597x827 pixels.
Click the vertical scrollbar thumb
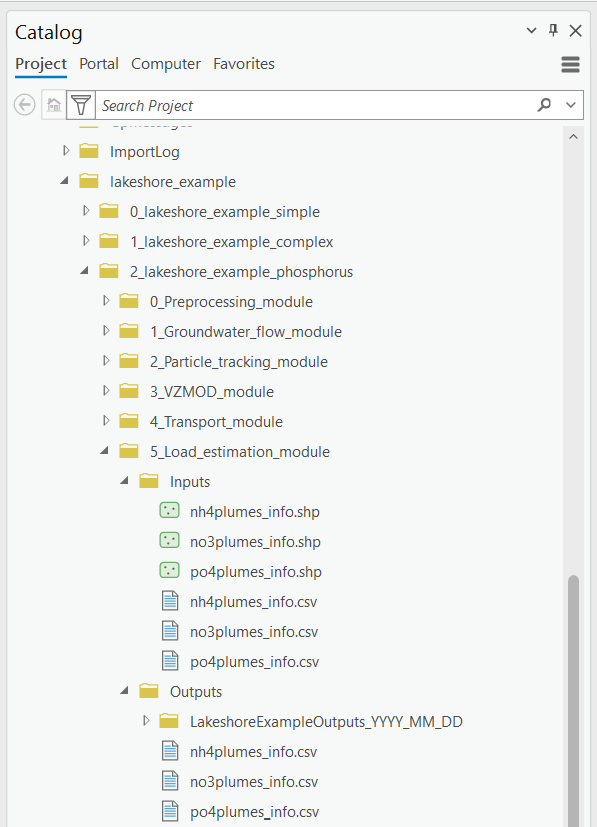point(573,701)
